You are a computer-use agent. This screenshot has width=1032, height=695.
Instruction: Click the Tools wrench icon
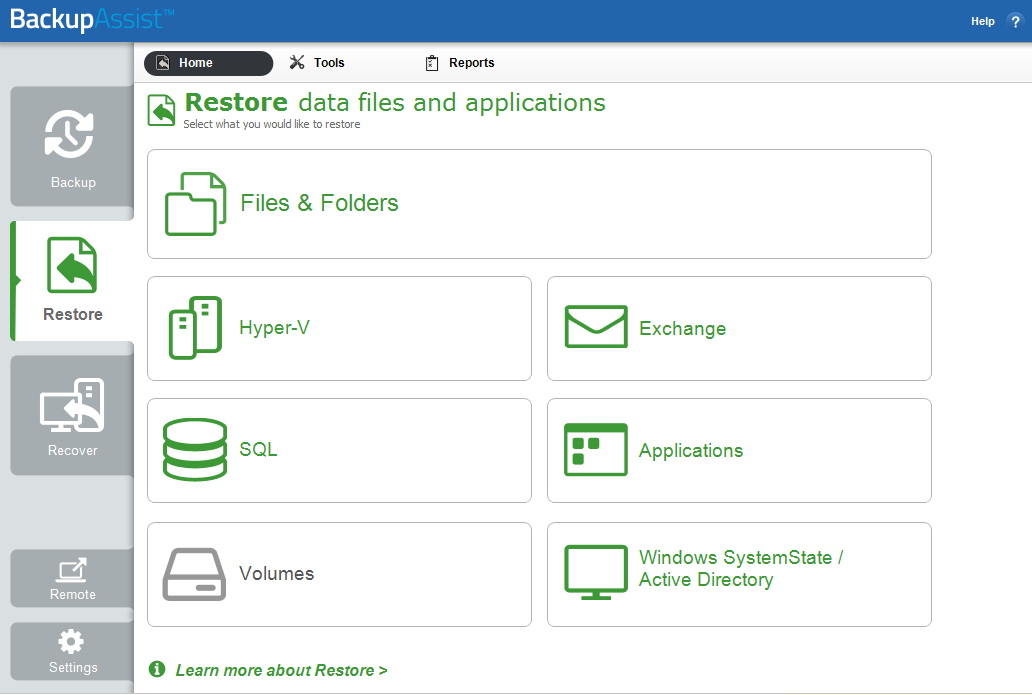(297, 63)
